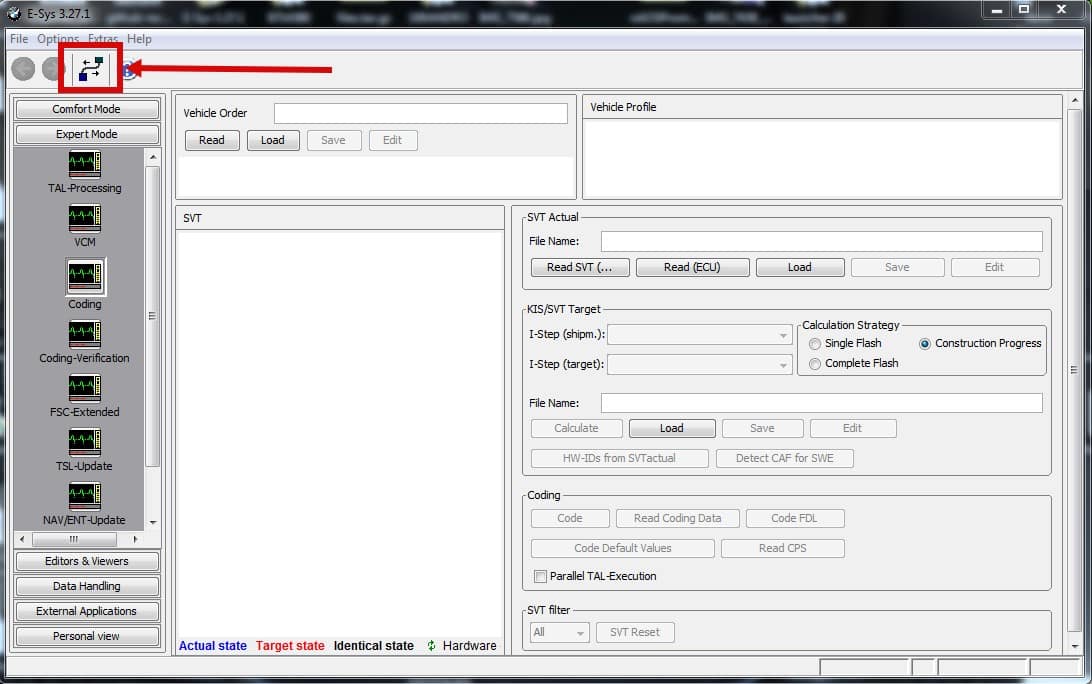This screenshot has height=684, width=1092.
Task: Select the Complete Flash radio button
Action: point(815,364)
